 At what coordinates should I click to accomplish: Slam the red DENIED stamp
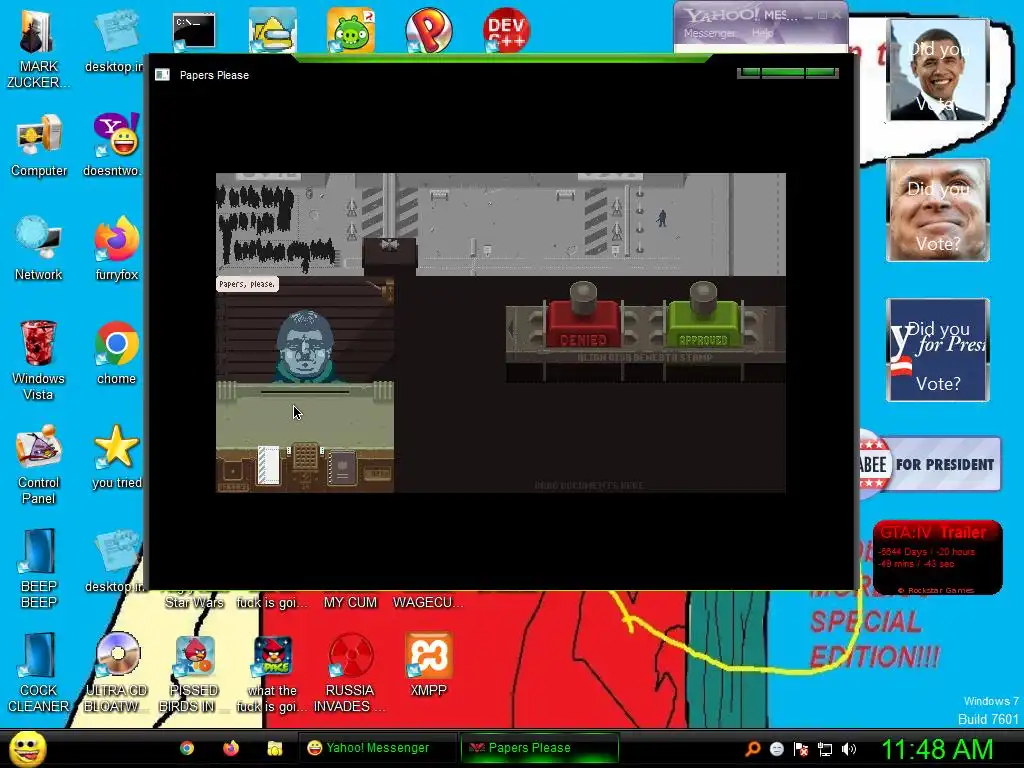[x=583, y=317]
